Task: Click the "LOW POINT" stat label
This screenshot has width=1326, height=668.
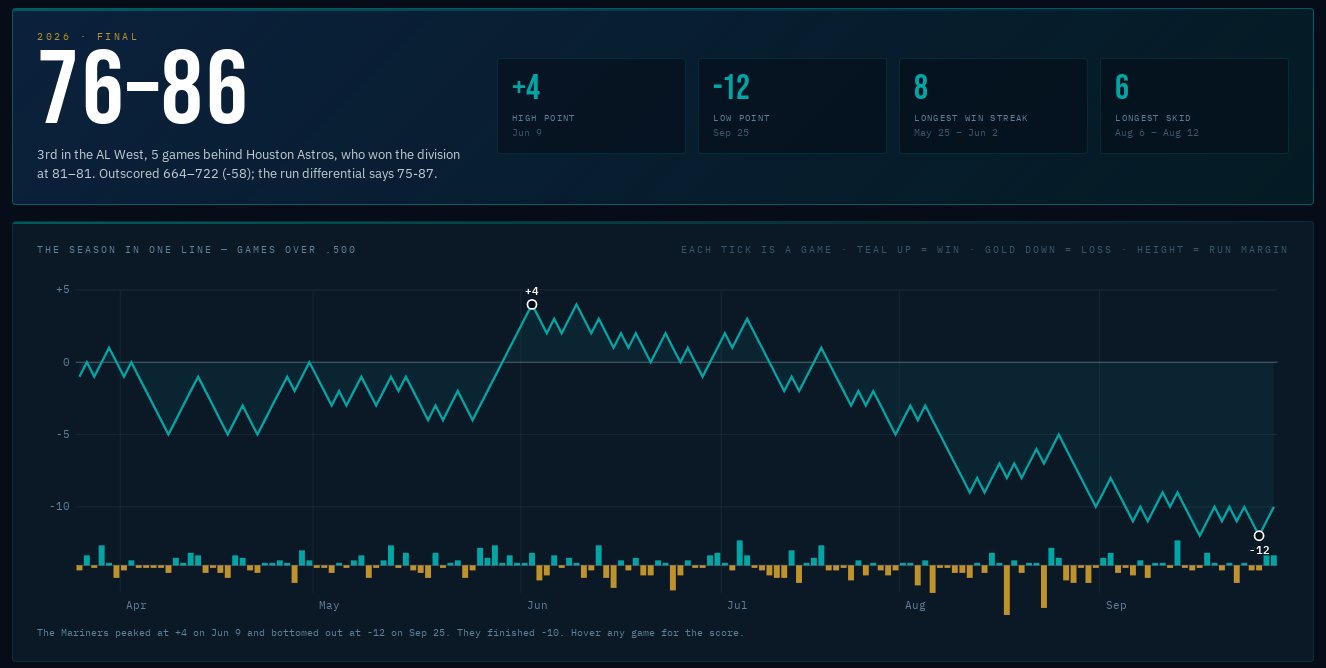Action: (x=741, y=118)
